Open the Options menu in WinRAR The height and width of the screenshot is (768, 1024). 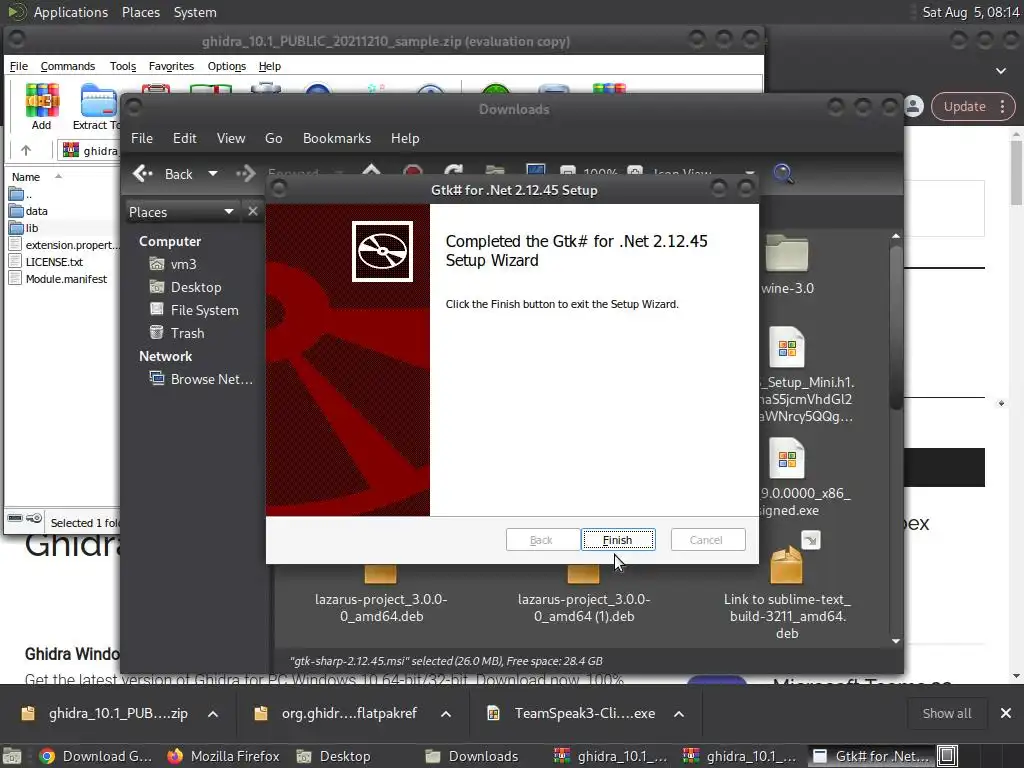227,66
